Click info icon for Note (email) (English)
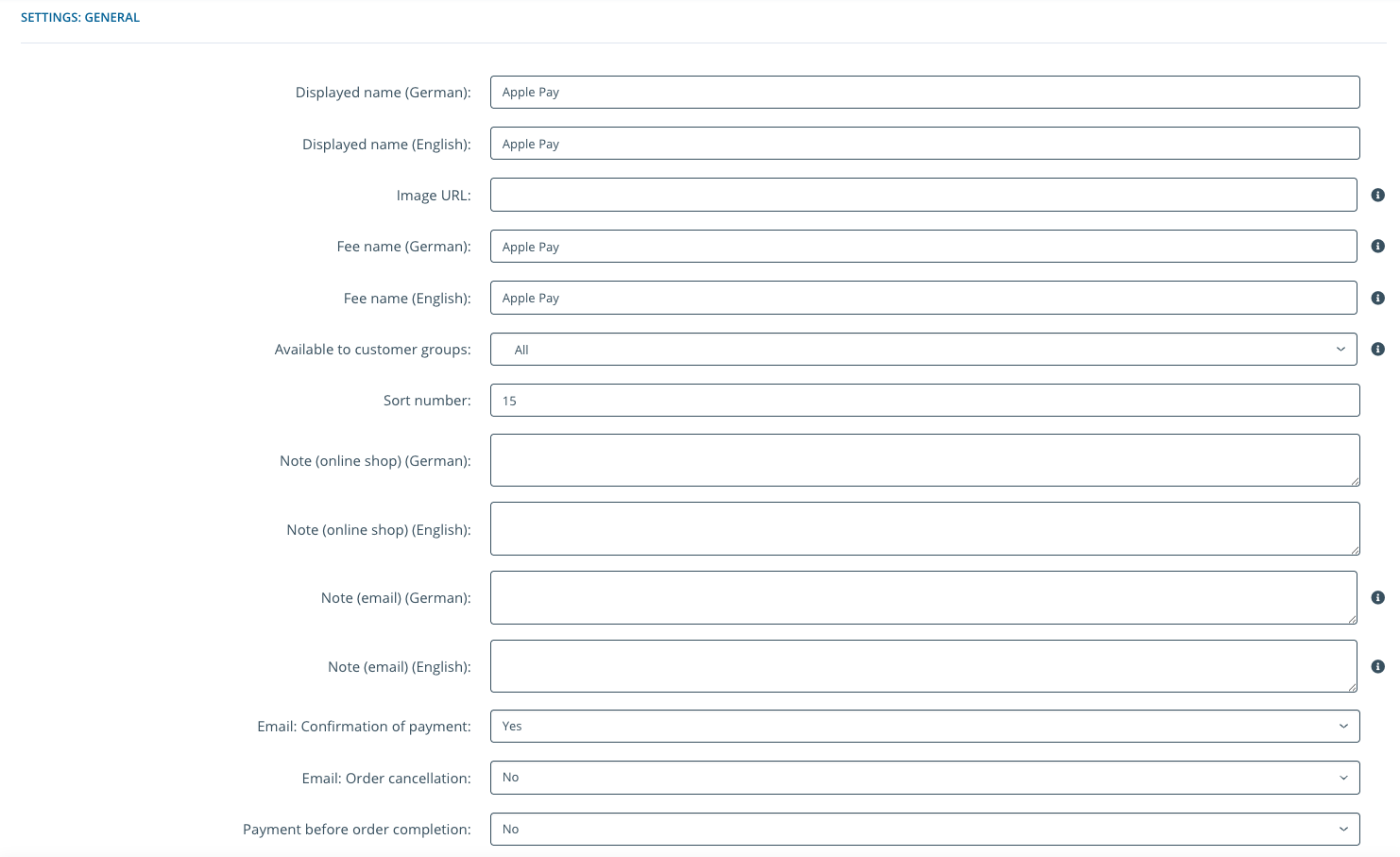Image resolution: width=1400 pixels, height=857 pixels. click(x=1378, y=667)
